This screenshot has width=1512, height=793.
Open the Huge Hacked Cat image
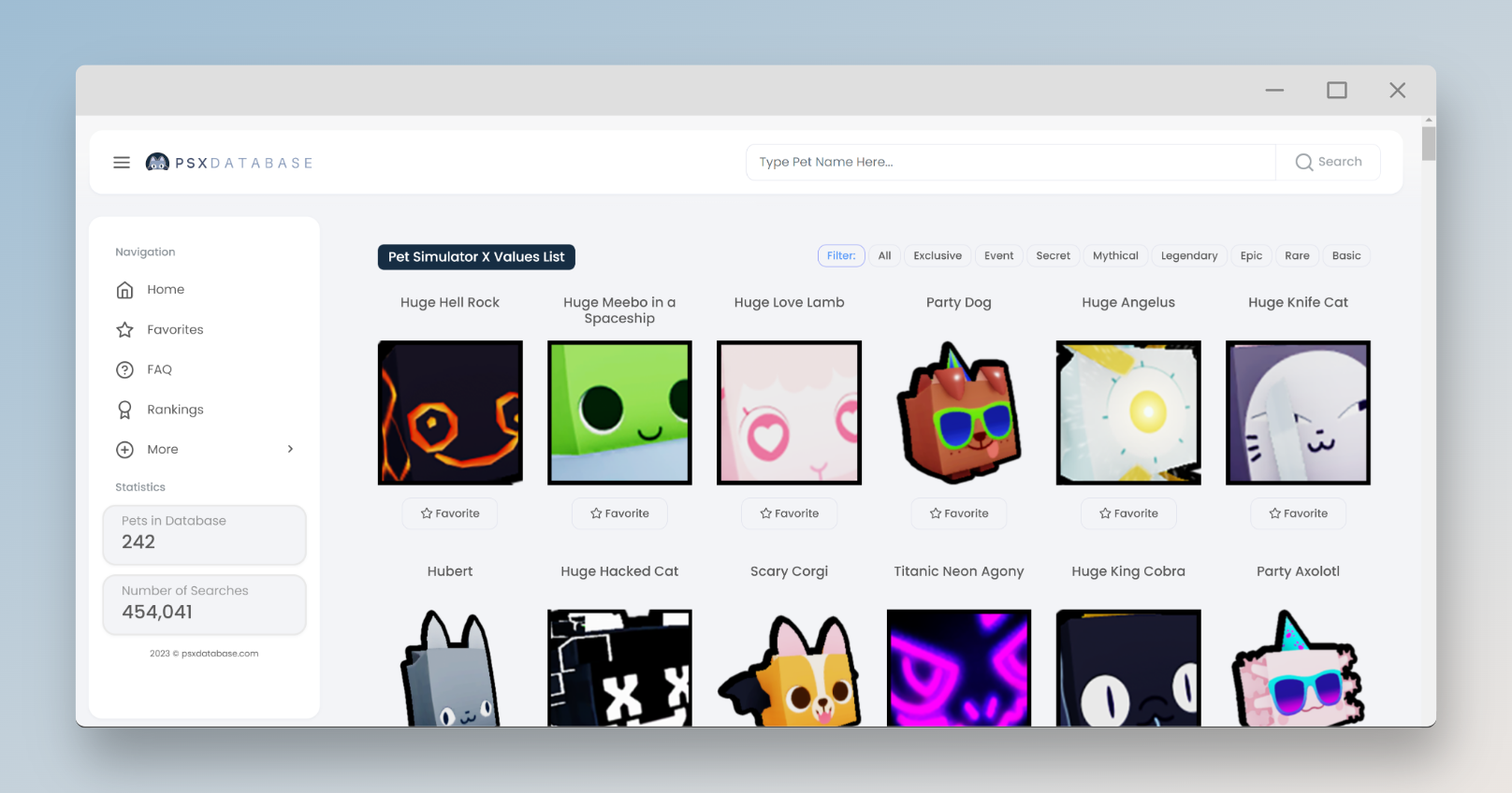tap(619, 668)
